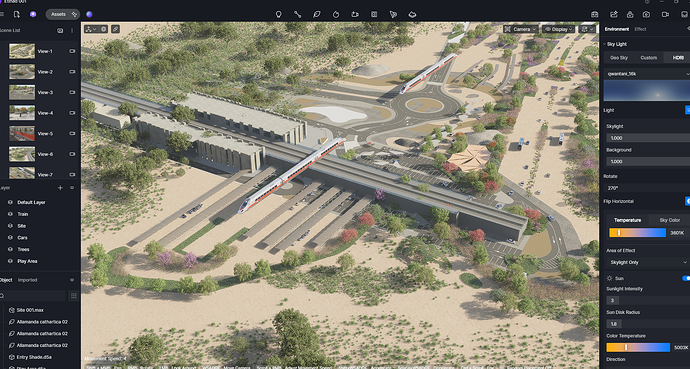Click the HDRI sky preview image

pos(647,91)
